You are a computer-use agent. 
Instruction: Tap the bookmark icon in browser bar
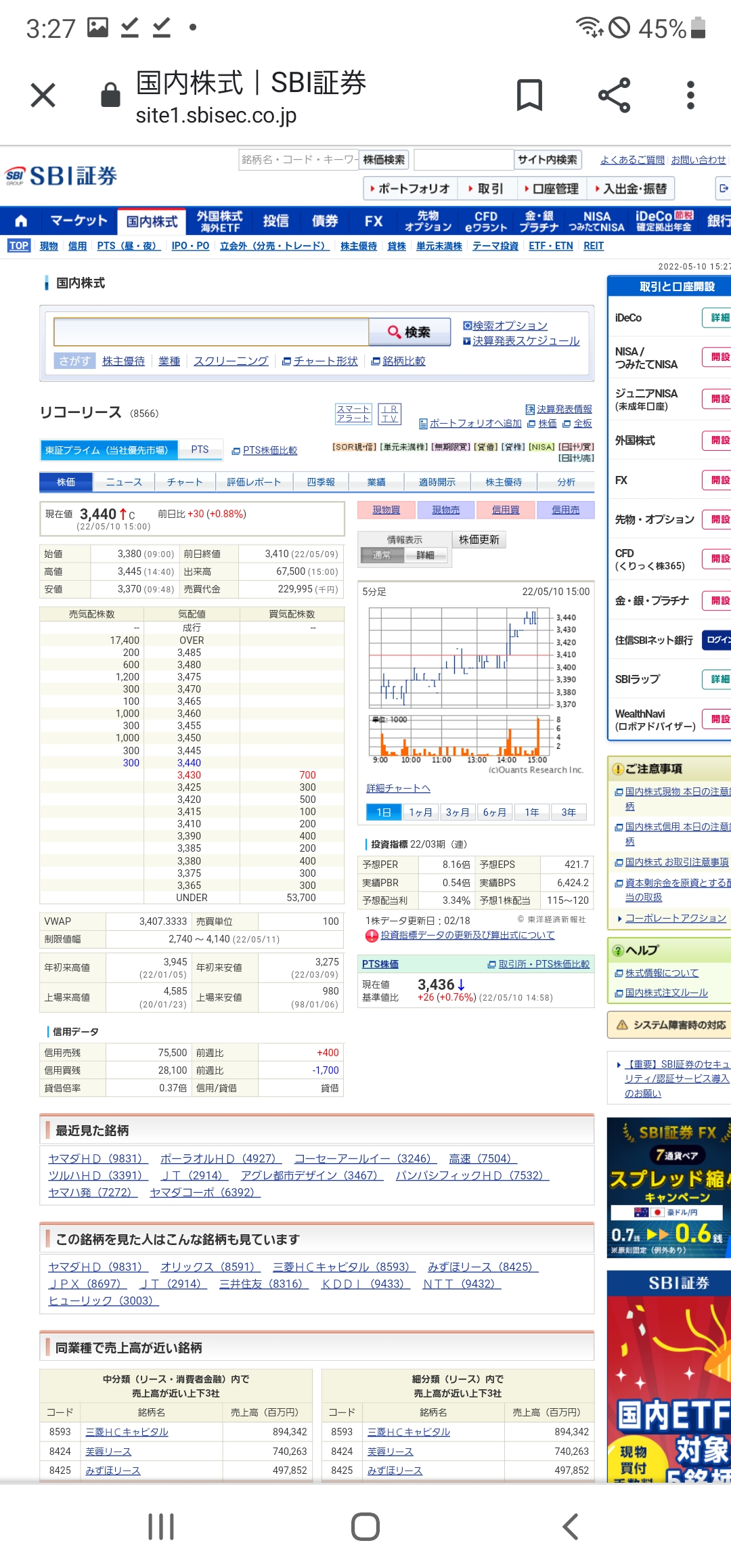click(x=529, y=95)
